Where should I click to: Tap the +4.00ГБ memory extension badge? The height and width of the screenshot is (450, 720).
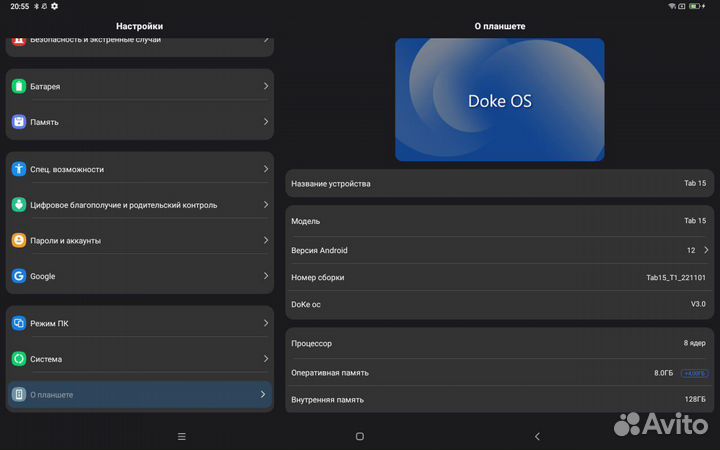point(694,373)
